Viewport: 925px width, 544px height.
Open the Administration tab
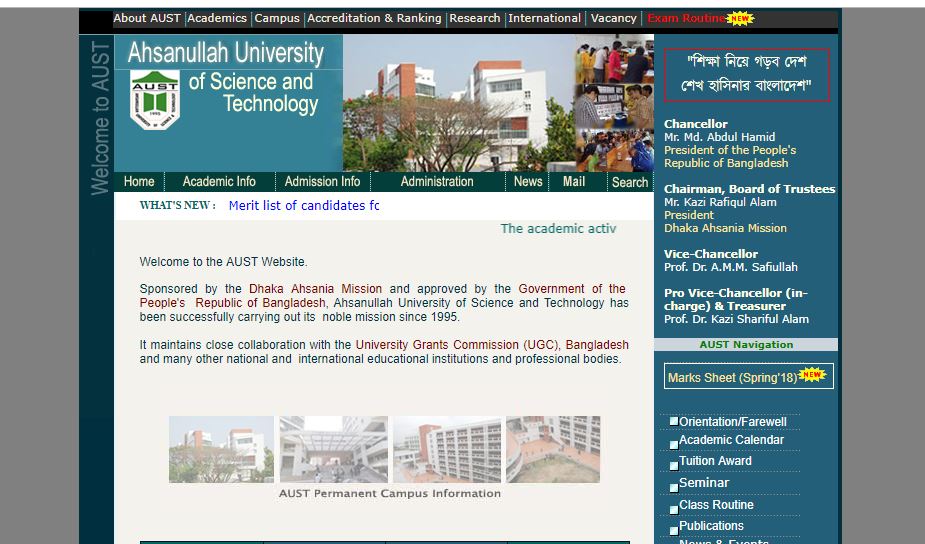point(437,182)
